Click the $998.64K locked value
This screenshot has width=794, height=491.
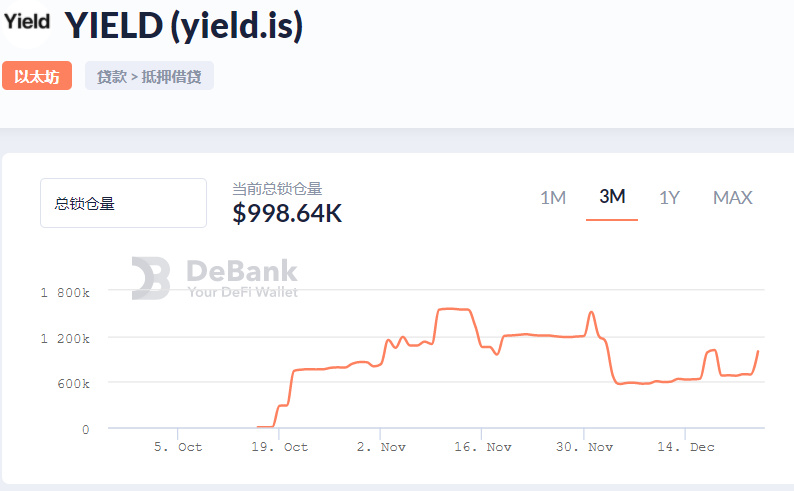[287, 213]
